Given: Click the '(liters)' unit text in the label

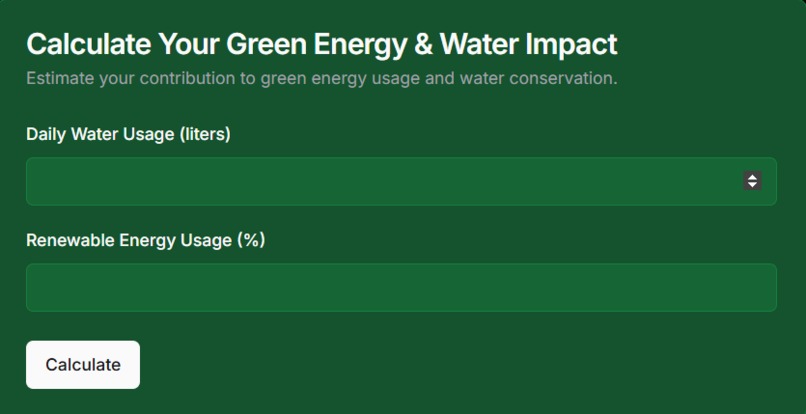Looking at the screenshot, I should [x=205, y=134].
